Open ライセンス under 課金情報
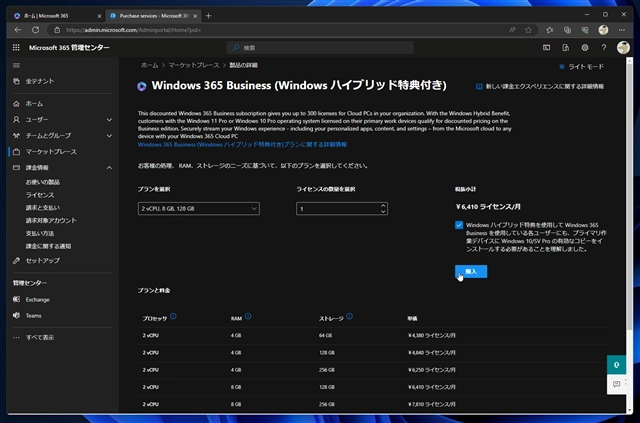The height and width of the screenshot is (423, 640). [40, 195]
